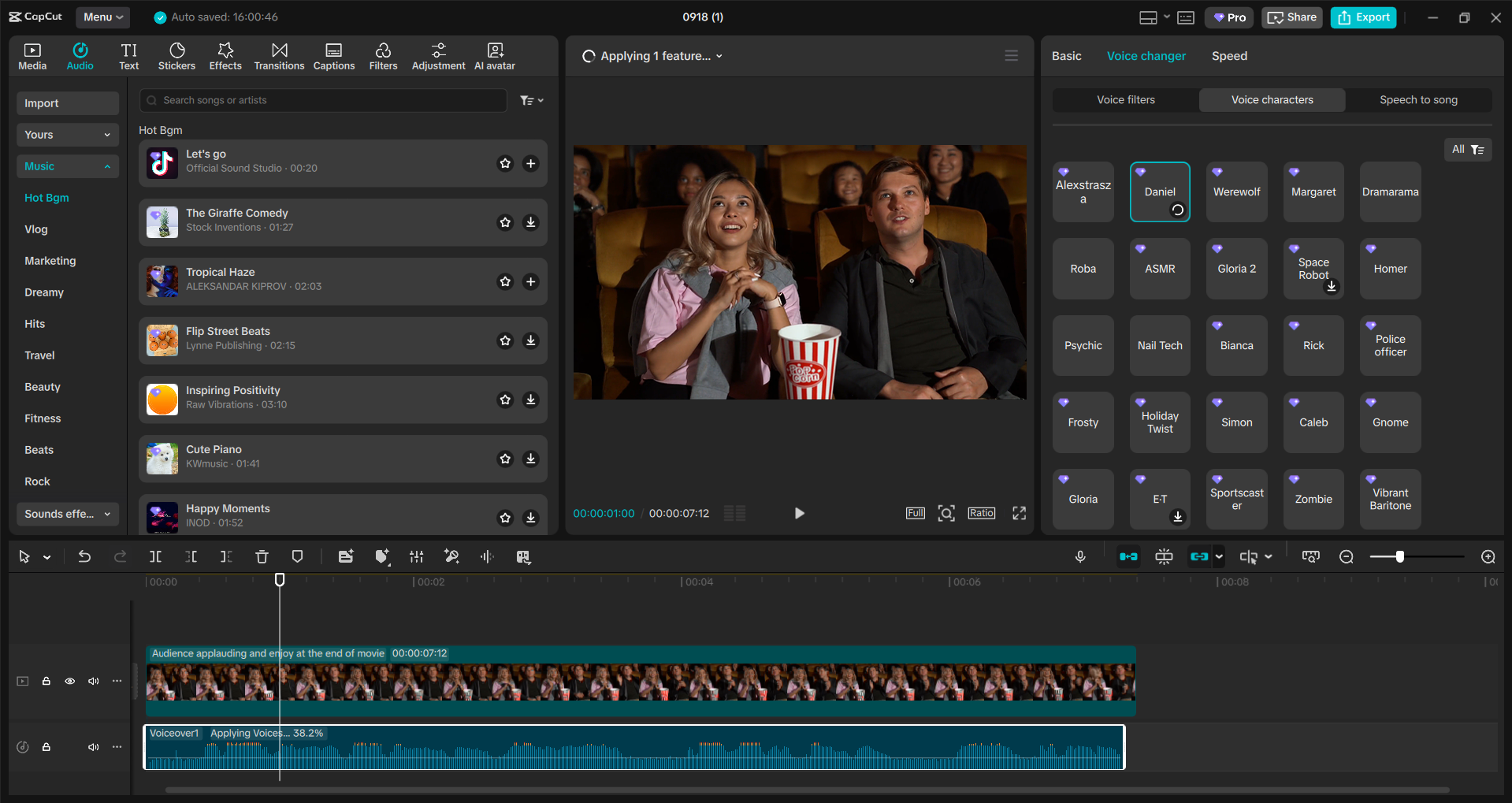Toggle auto-ripple mode in the timeline toolbar

click(x=1128, y=556)
